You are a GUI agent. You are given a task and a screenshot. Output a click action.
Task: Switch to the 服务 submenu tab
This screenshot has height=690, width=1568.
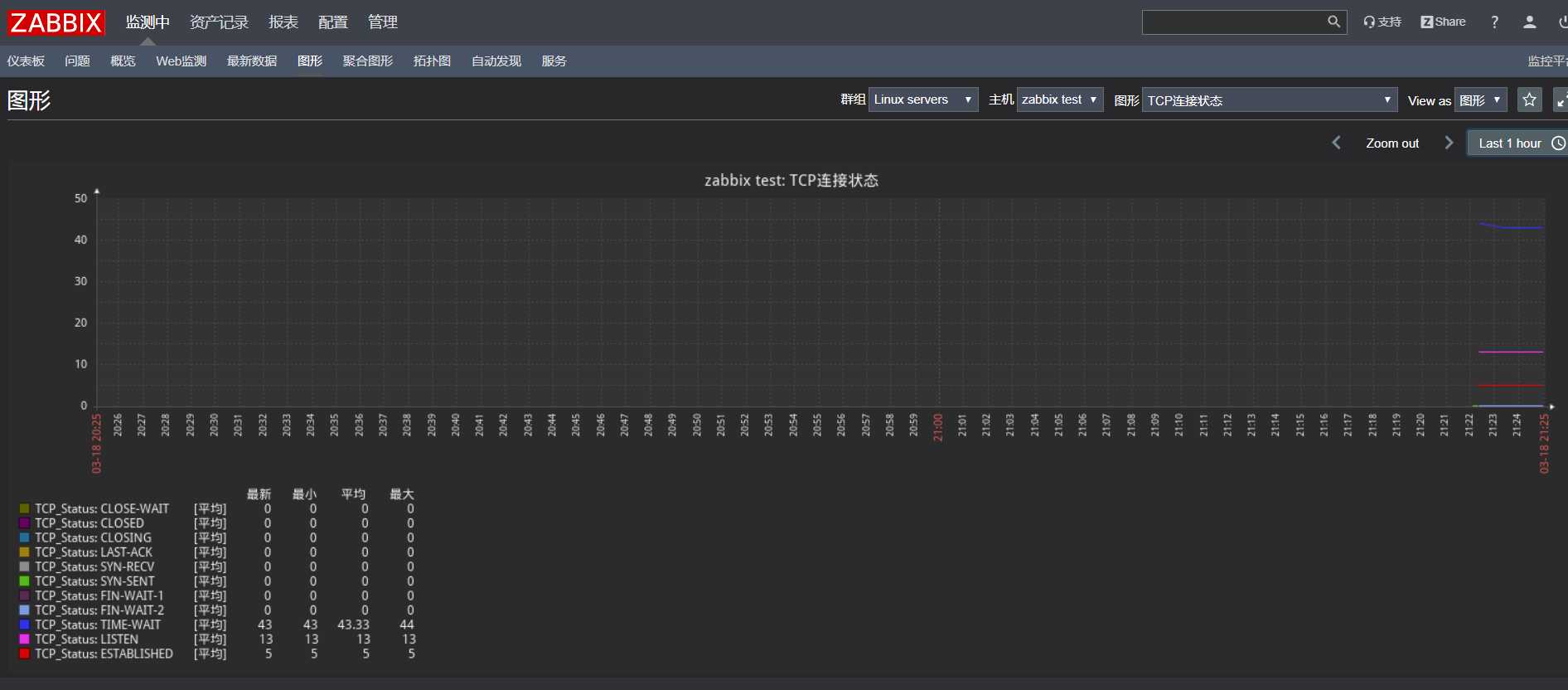point(554,61)
